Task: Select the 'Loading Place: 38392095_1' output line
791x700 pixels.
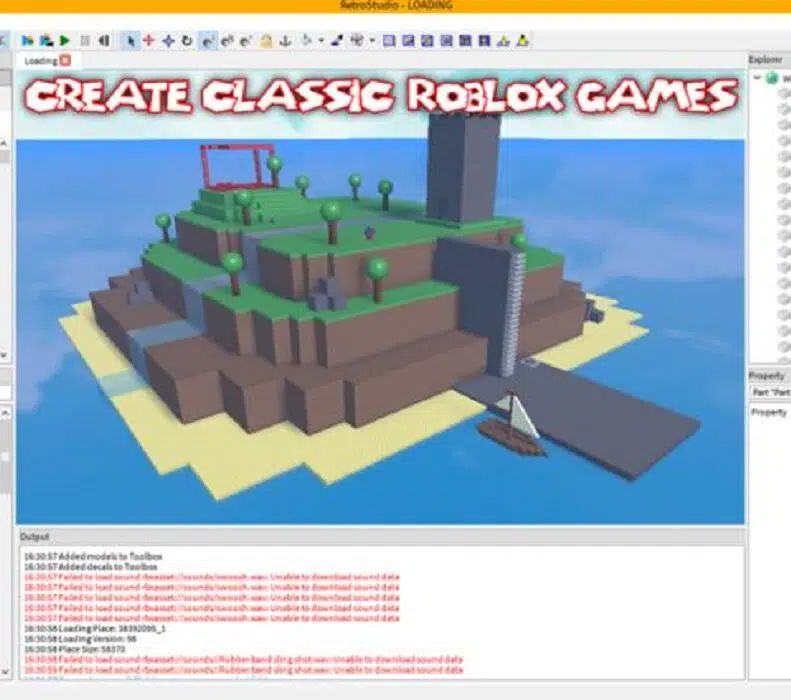Action: pos(95,629)
